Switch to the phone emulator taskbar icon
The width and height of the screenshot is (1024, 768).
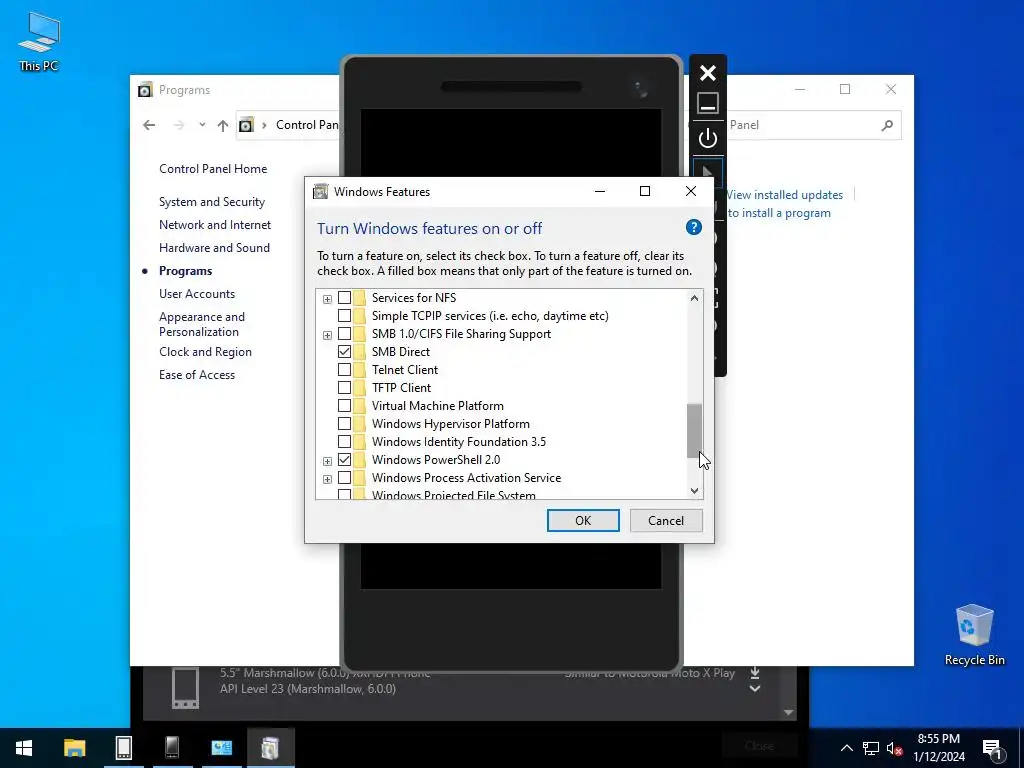(172, 748)
